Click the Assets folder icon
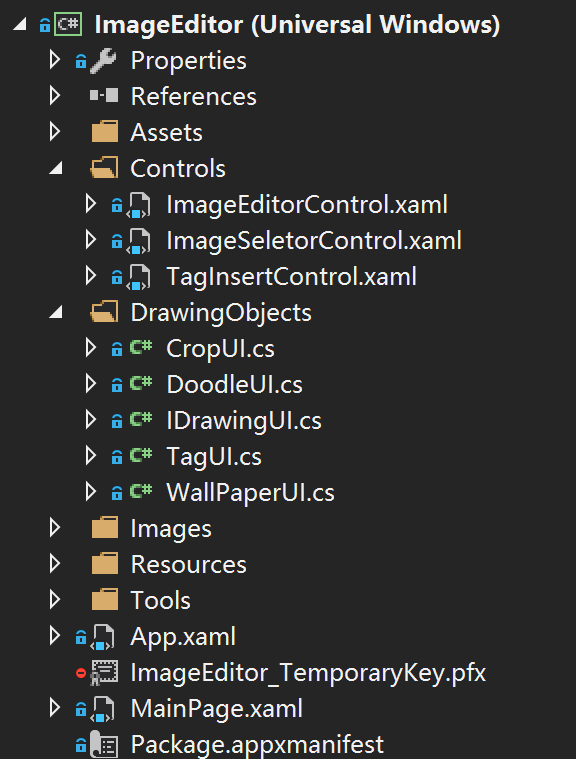The image size is (576, 759). click(105, 132)
